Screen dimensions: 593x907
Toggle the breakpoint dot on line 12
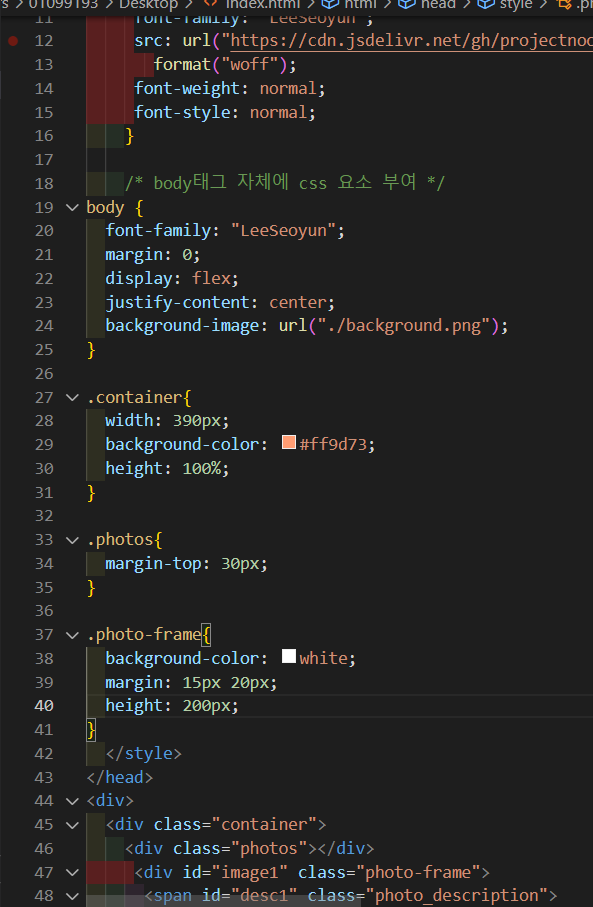[13, 41]
